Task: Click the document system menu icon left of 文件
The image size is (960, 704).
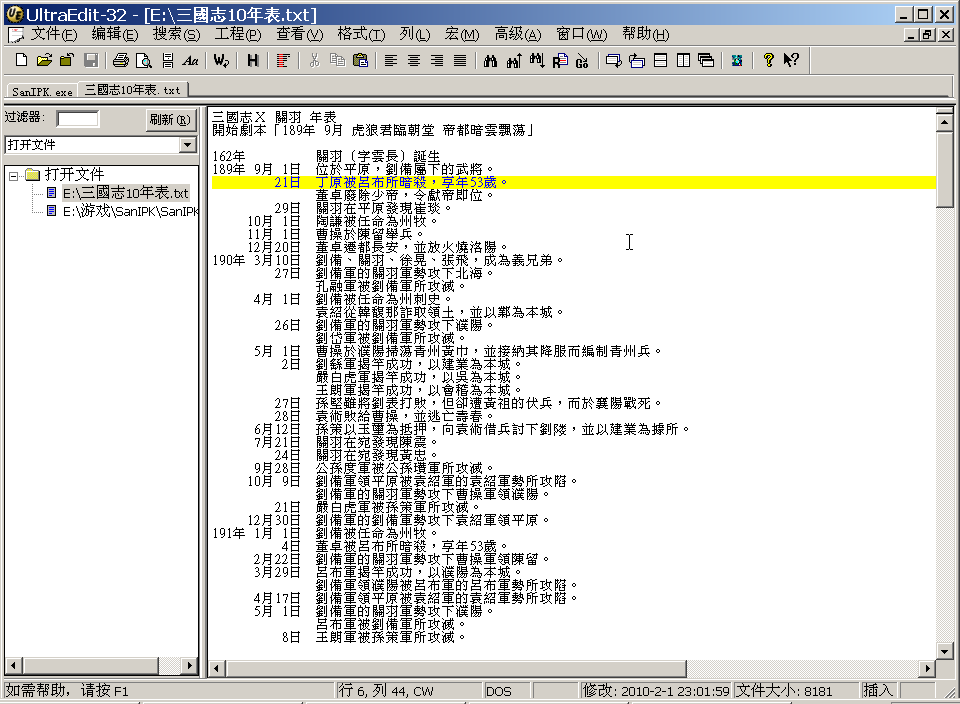Action: point(15,35)
